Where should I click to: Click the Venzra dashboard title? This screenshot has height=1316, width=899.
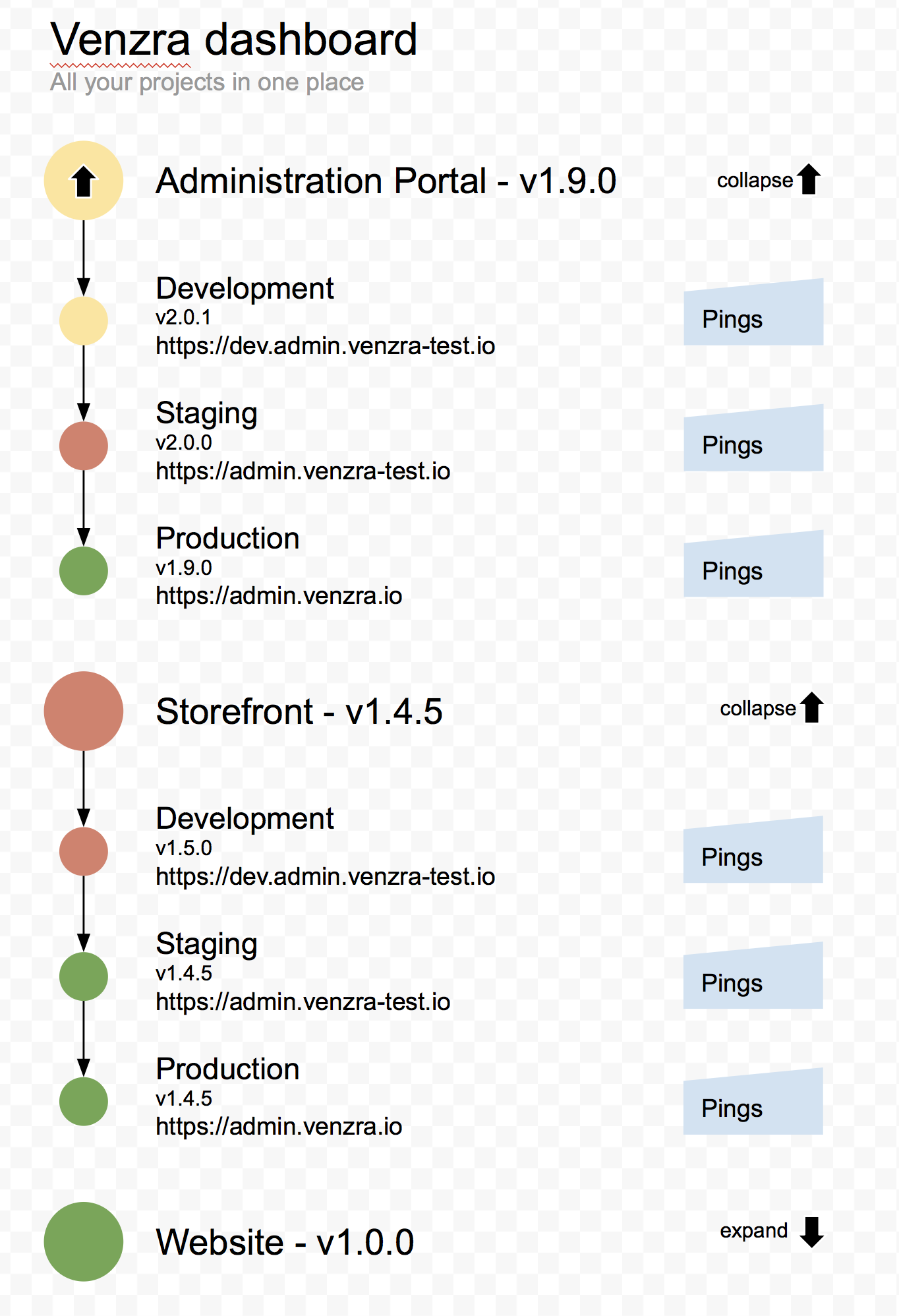coord(234,40)
